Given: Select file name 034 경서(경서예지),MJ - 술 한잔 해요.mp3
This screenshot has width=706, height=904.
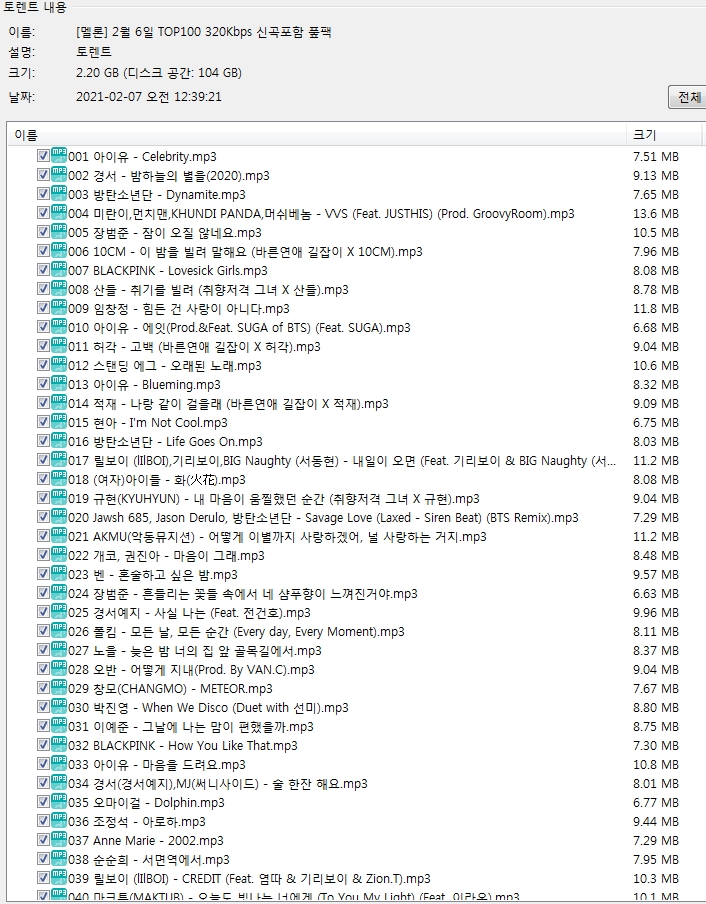Looking at the screenshot, I should [218, 784].
